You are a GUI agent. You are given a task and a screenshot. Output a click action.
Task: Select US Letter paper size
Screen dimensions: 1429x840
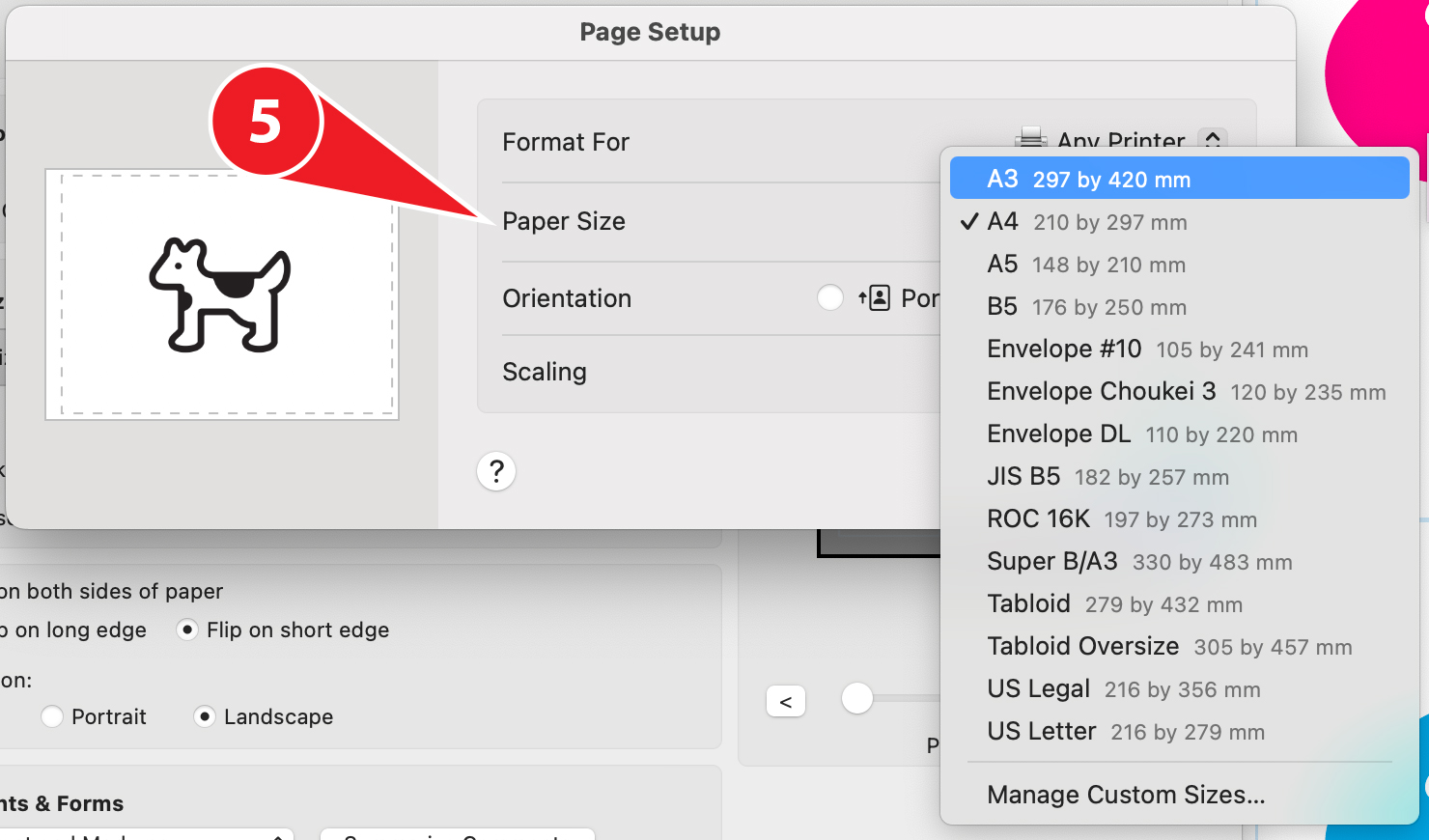[1179, 732]
